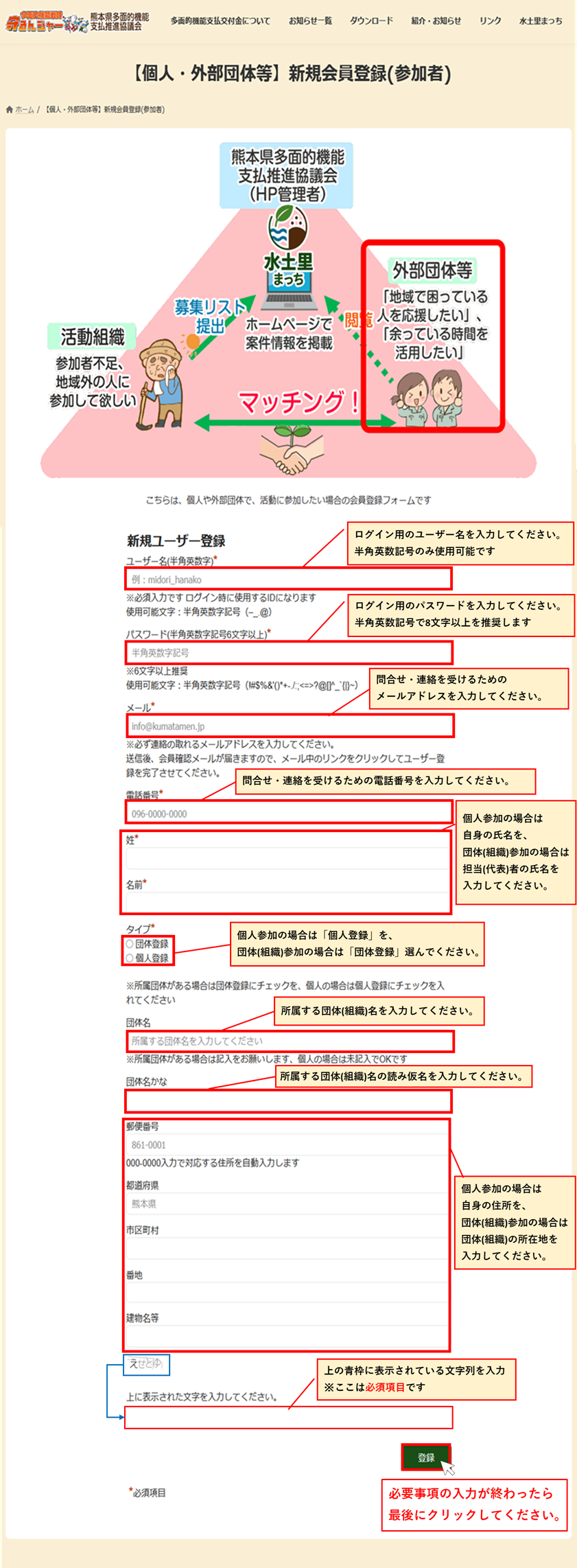Image resolution: width=577 pixels, height=1568 pixels.
Task: Click the home icon in the breadcrumb
Action: pyautogui.click(x=10, y=110)
